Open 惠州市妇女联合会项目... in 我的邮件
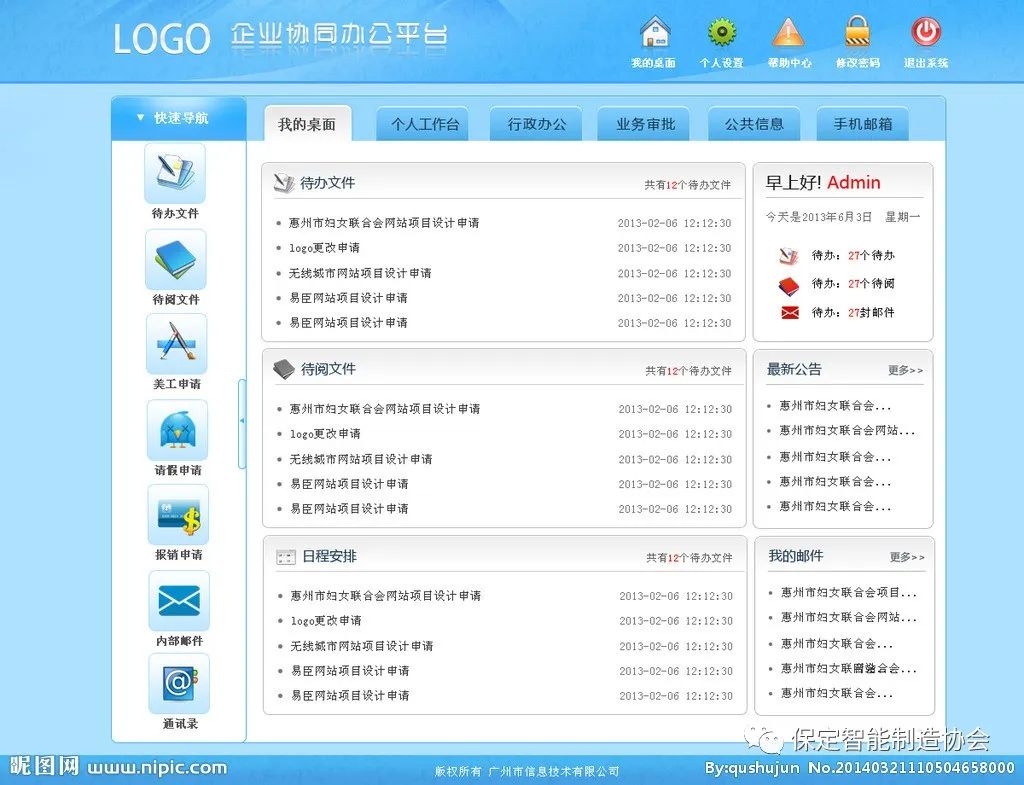The width and height of the screenshot is (1024, 785). [849, 592]
